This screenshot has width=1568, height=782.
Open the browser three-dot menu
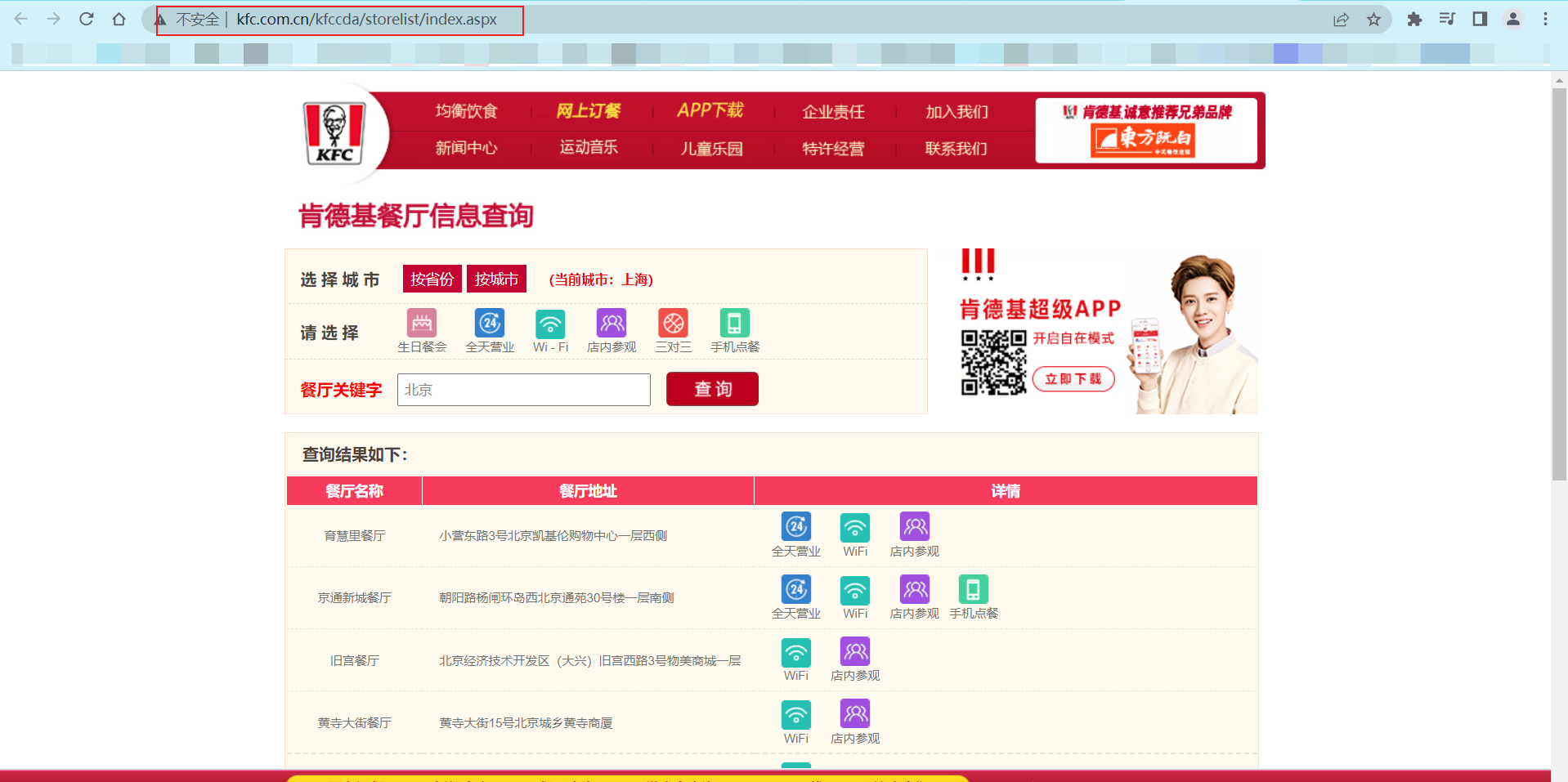pyautogui.click(x=1545, y=19)
